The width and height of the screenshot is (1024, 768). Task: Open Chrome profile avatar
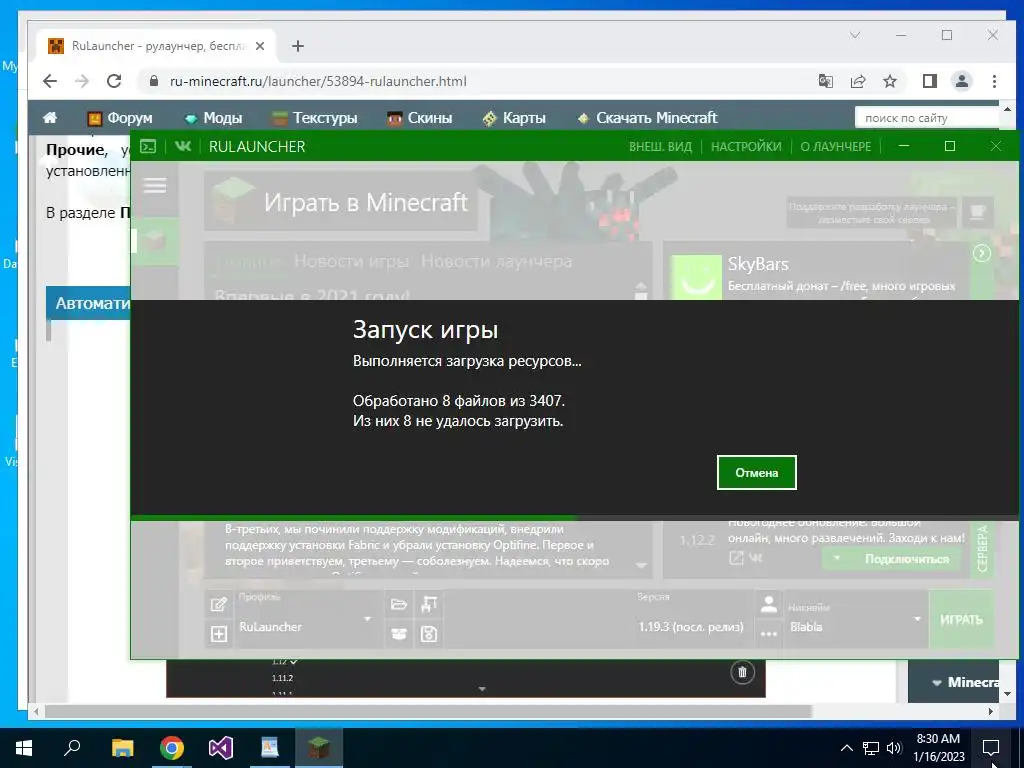[x=961, y=81]
